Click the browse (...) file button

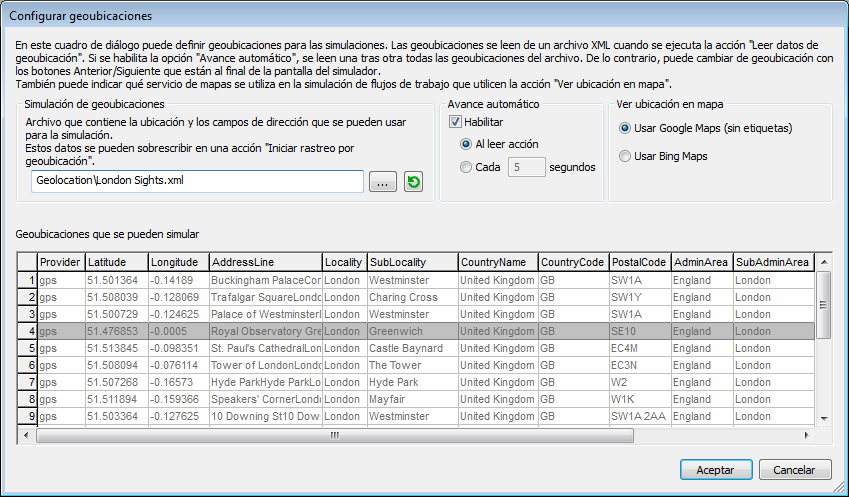pyautogui.click(x=383, y=182)
